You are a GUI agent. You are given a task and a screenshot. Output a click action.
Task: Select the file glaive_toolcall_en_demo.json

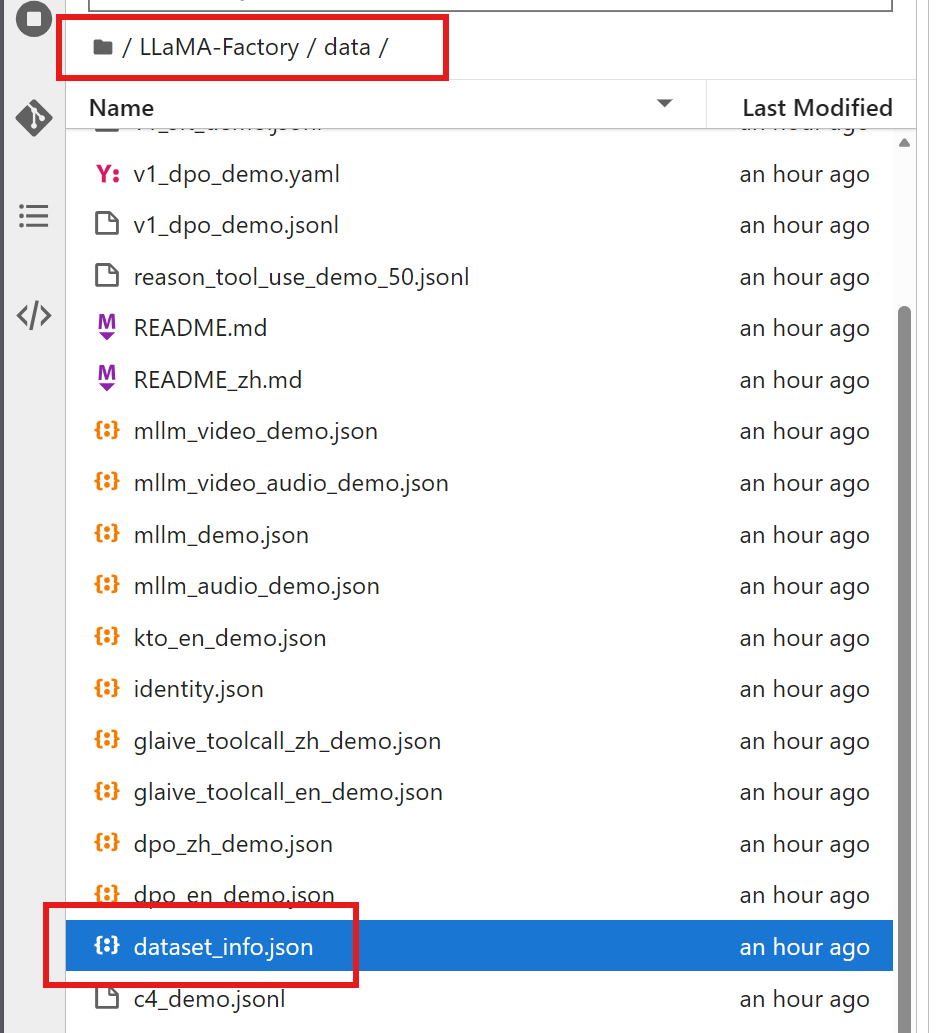pyautogui.click(x=479, y=792)
